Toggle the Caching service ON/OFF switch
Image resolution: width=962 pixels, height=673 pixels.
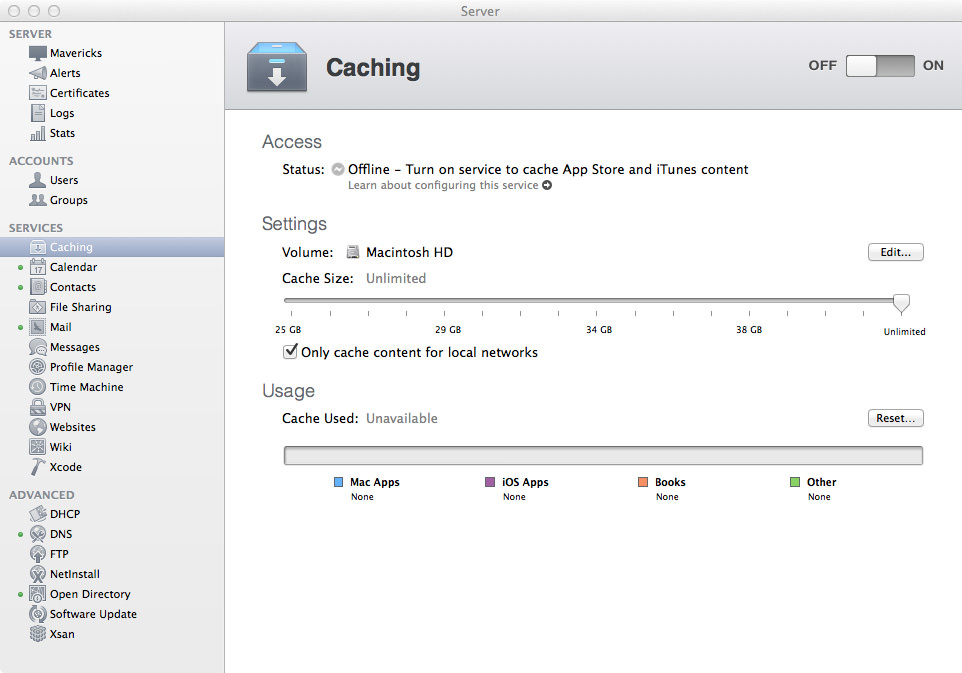(x=880, y=66)
